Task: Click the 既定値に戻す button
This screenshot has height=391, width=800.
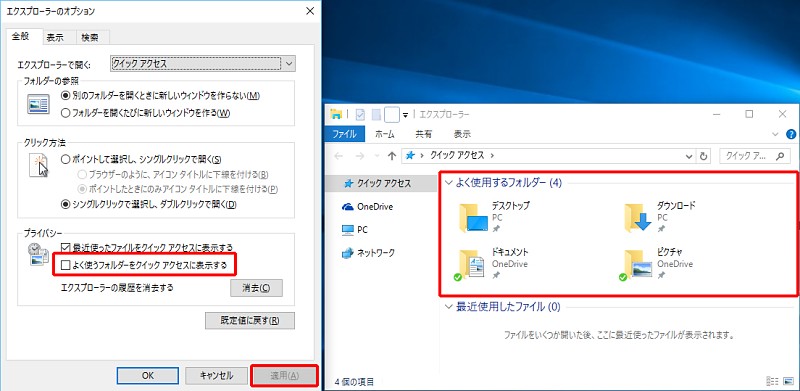Action: (250, 321)
